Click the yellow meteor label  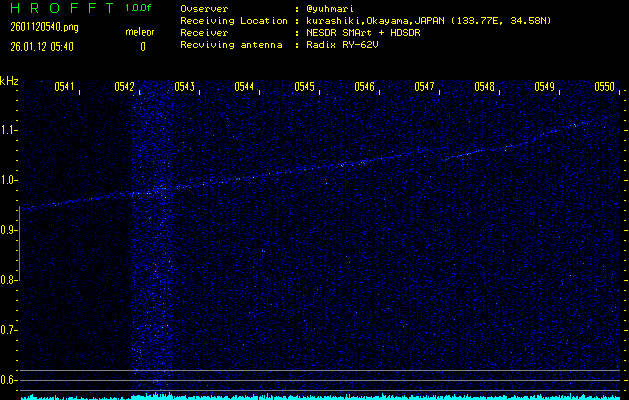[x=140, y=33]
